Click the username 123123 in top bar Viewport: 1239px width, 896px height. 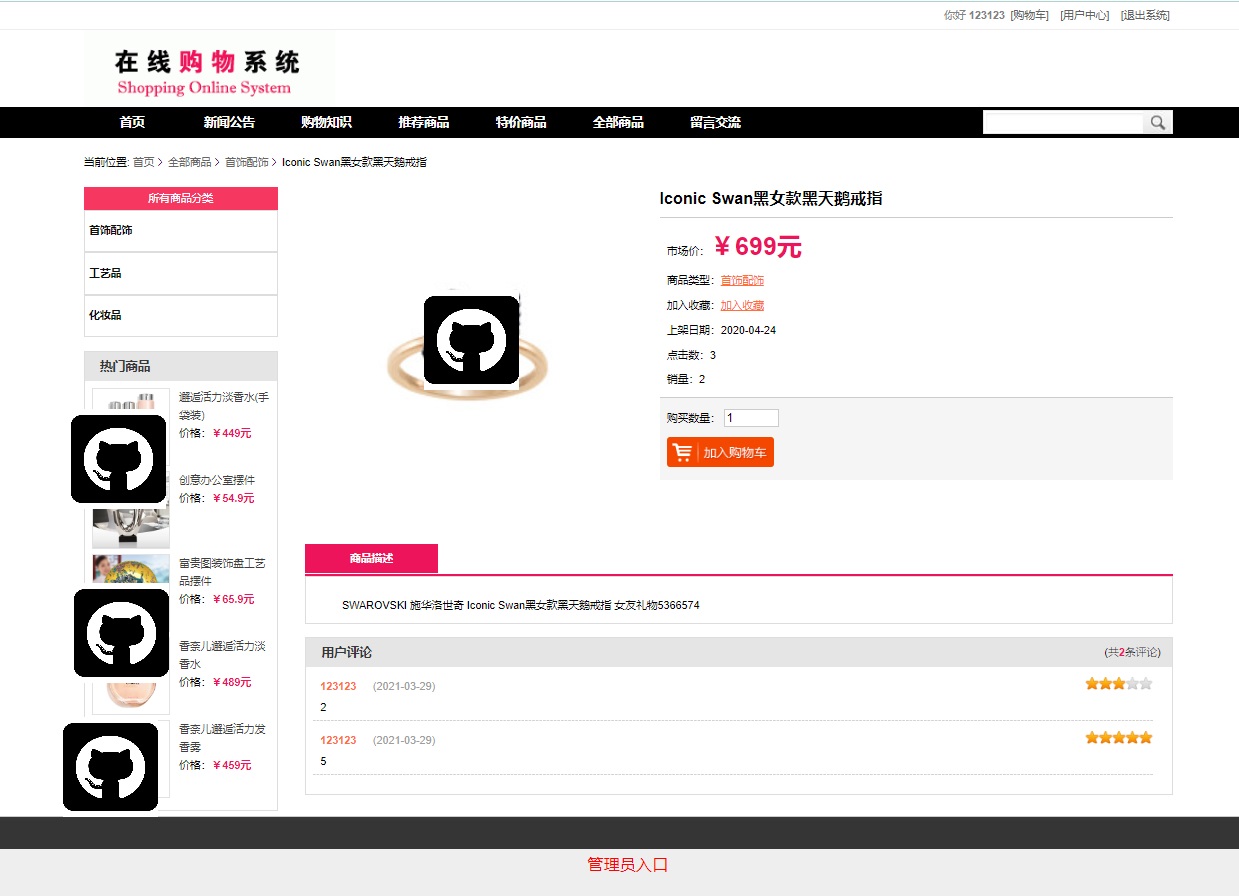pyautogui.click(x=986, y=15)
